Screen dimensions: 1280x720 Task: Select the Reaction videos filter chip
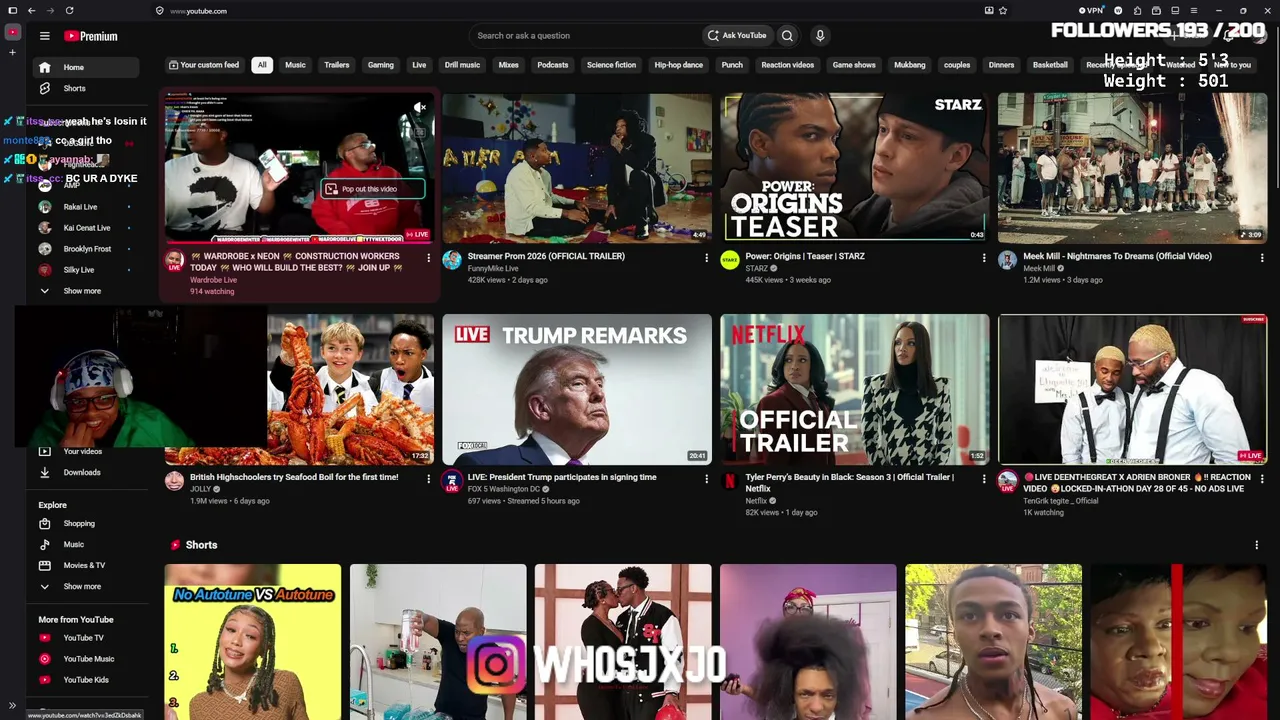tap(788, 65)
